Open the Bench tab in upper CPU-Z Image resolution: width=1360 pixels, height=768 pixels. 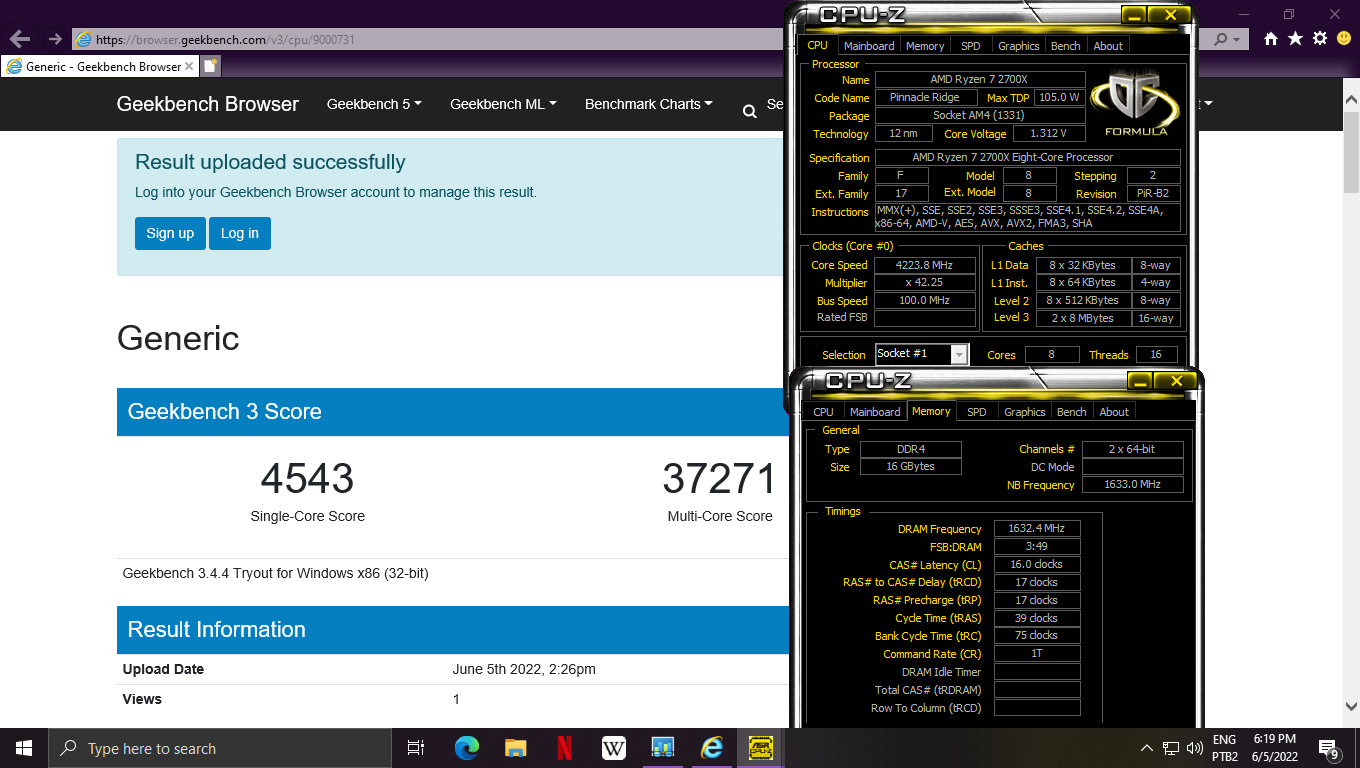pyautogui.click(x=1066, y=46)
